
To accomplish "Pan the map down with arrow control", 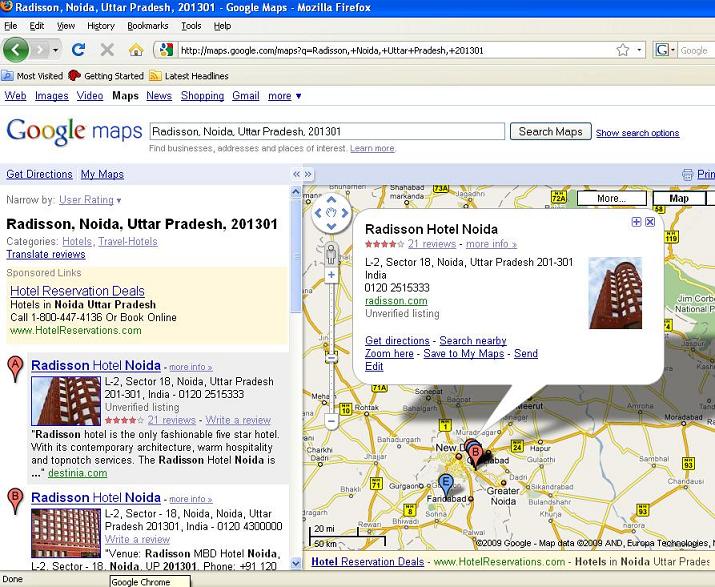I will point(332,226).
